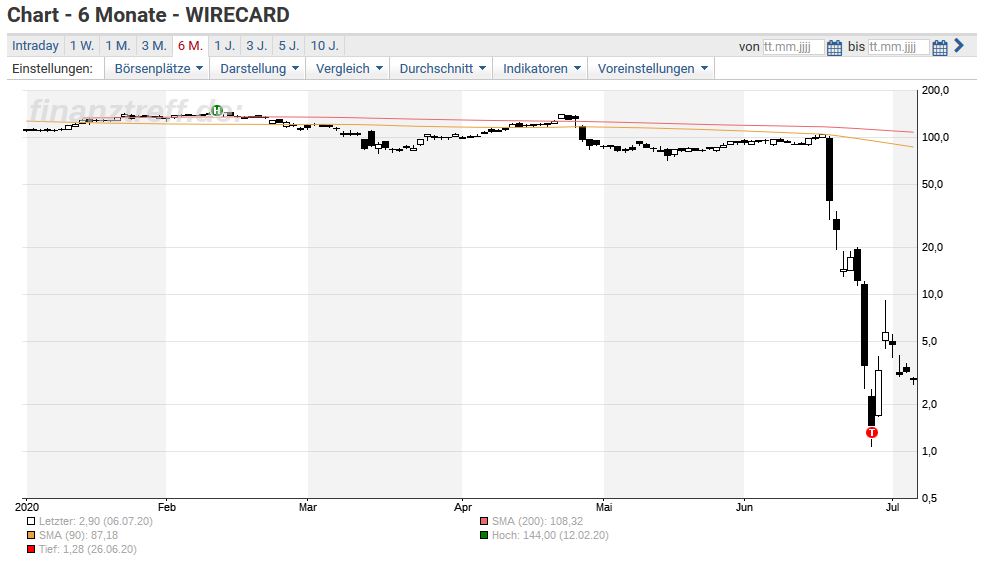Select the 1 M. time range tab

[118, 46]
